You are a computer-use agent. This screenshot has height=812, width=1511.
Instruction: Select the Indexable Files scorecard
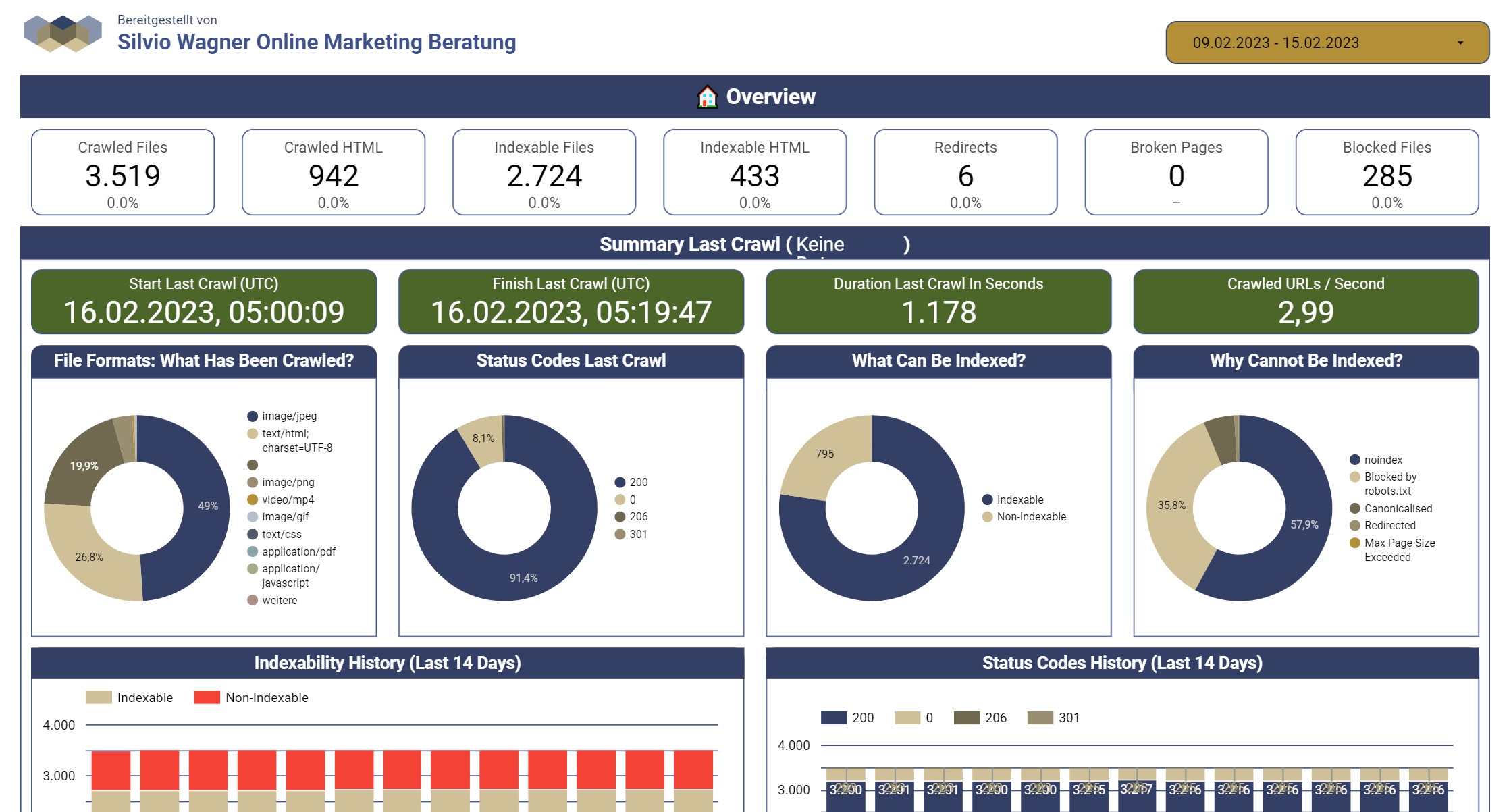tap(544, 172)
